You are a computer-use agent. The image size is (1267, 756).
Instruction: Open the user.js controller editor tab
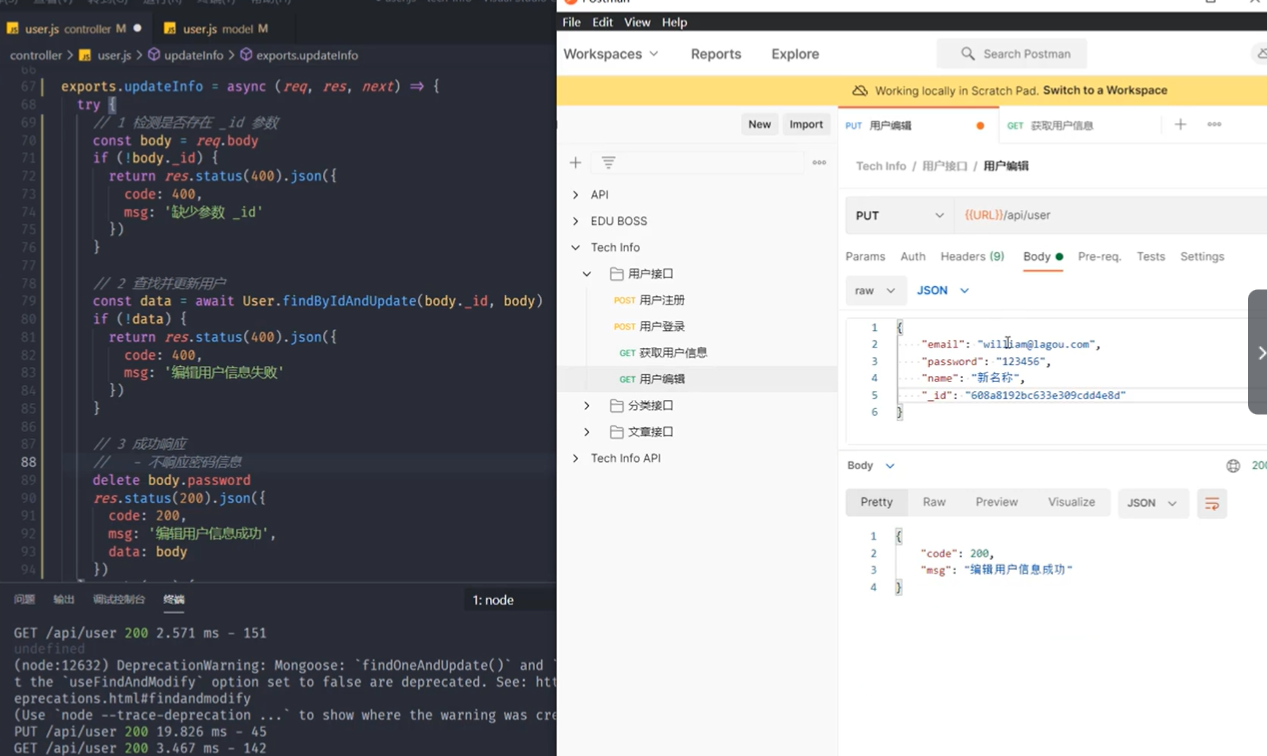75,28
